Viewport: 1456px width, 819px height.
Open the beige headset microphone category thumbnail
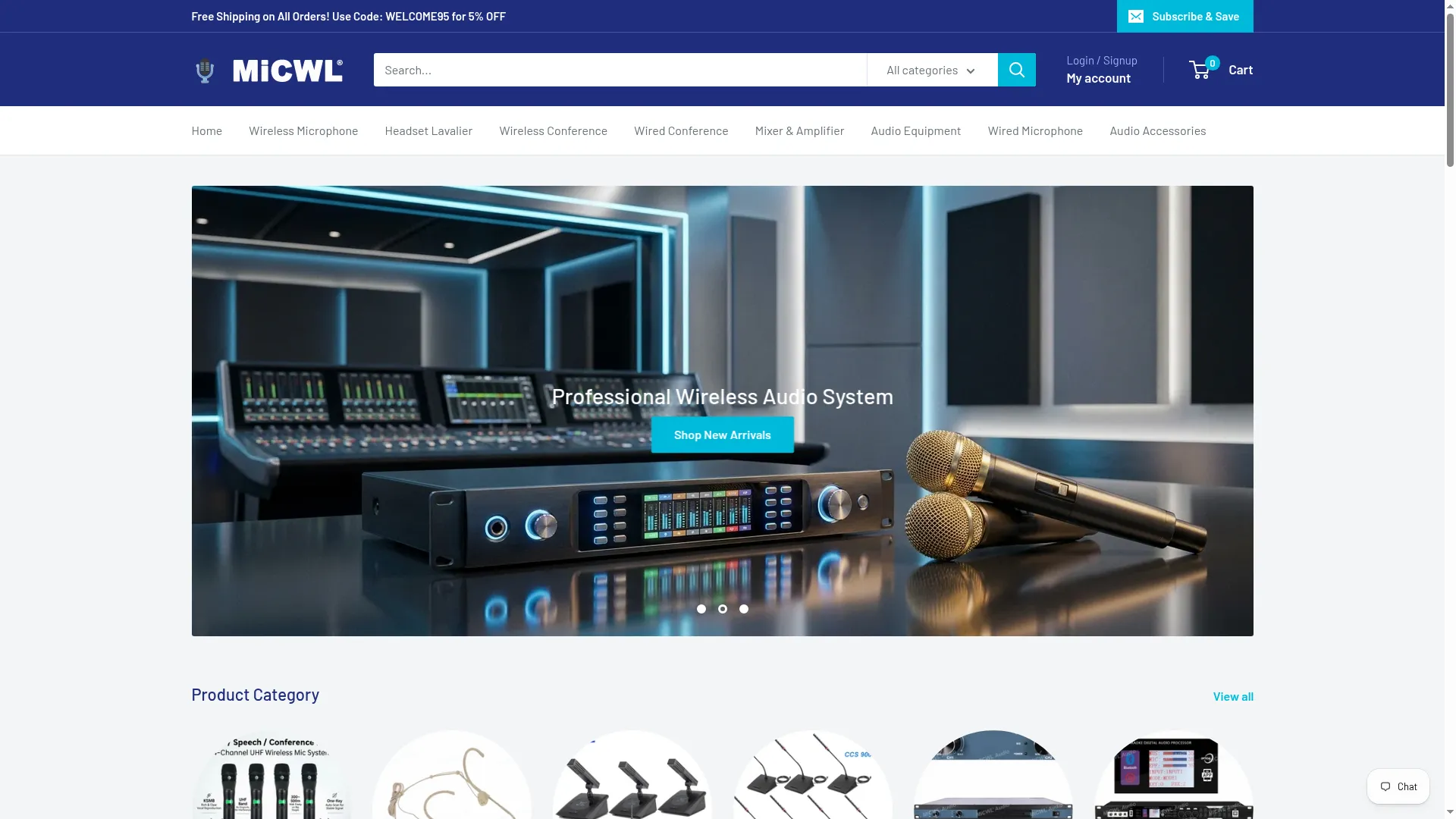tap(452, 774)
